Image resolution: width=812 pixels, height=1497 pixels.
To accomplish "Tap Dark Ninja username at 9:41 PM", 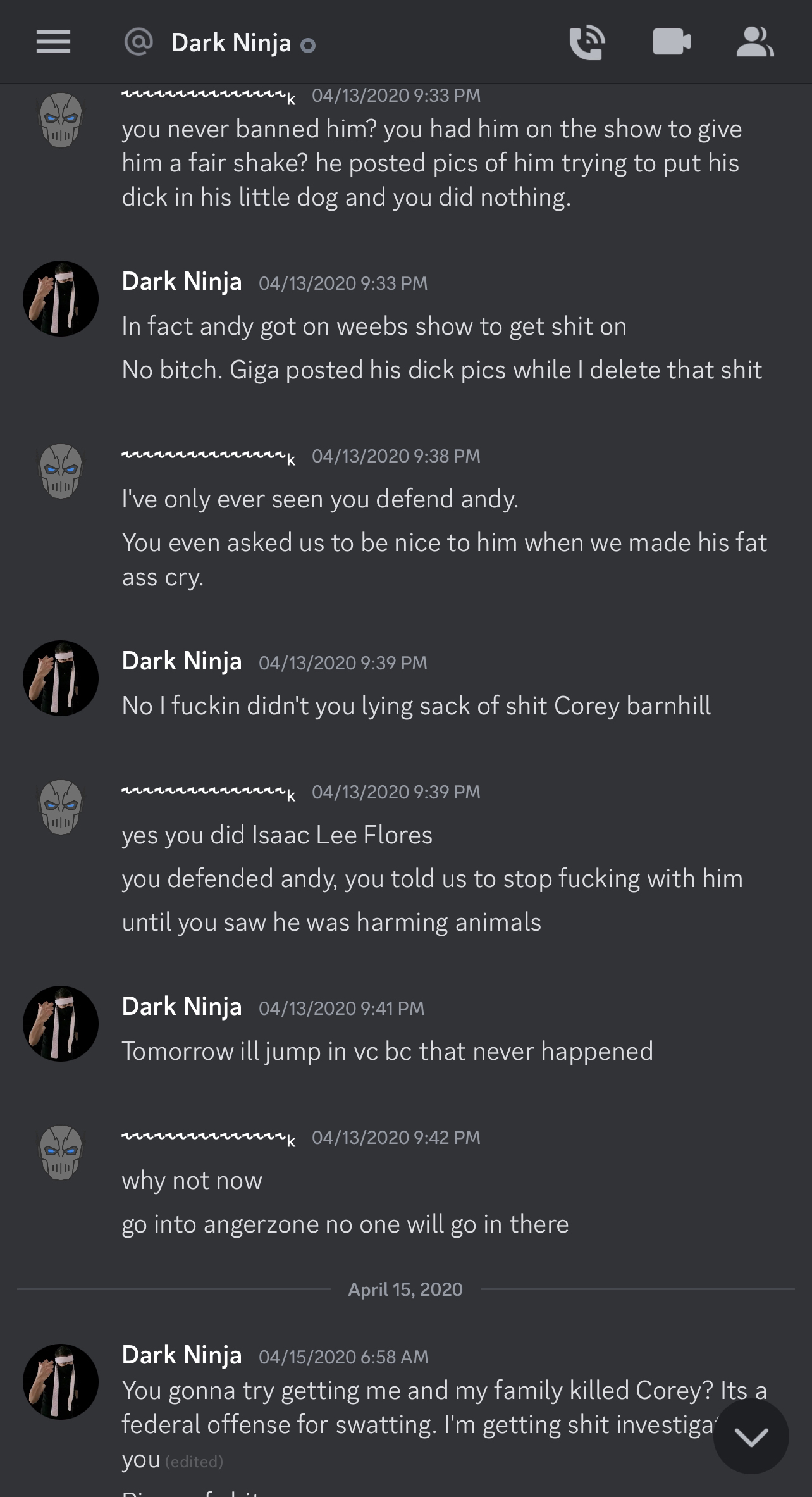I will pyautogui.click(x=181, y=1007).
